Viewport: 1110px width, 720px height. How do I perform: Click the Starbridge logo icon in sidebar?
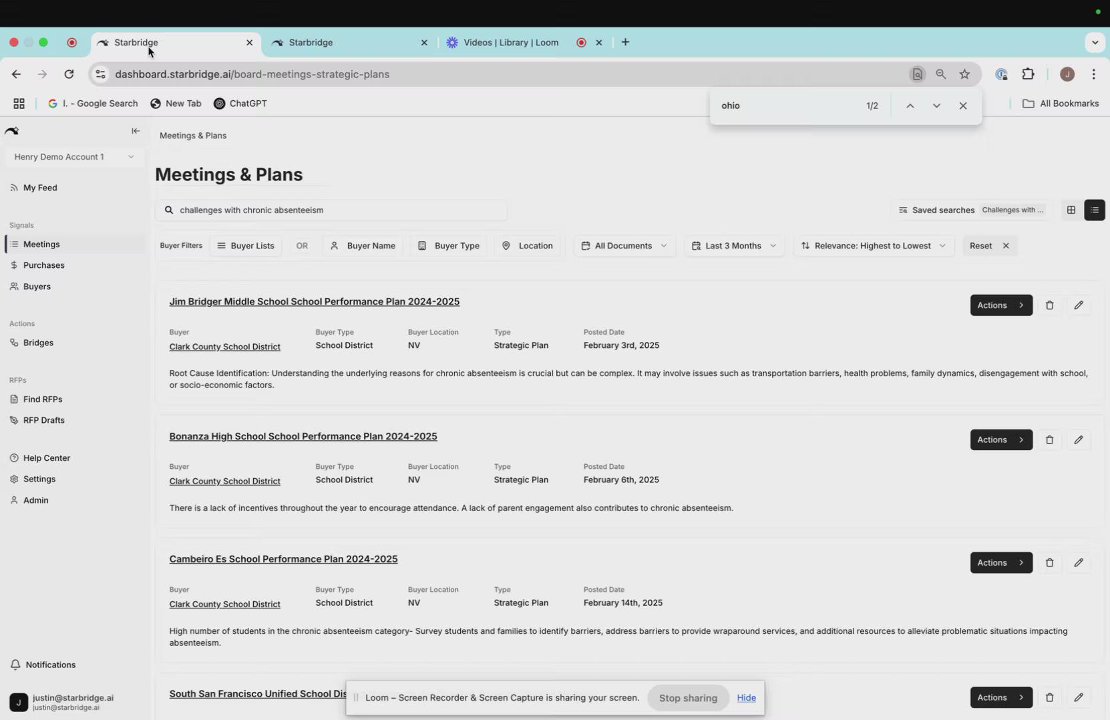pyautogui.click(x=11, y=131)
